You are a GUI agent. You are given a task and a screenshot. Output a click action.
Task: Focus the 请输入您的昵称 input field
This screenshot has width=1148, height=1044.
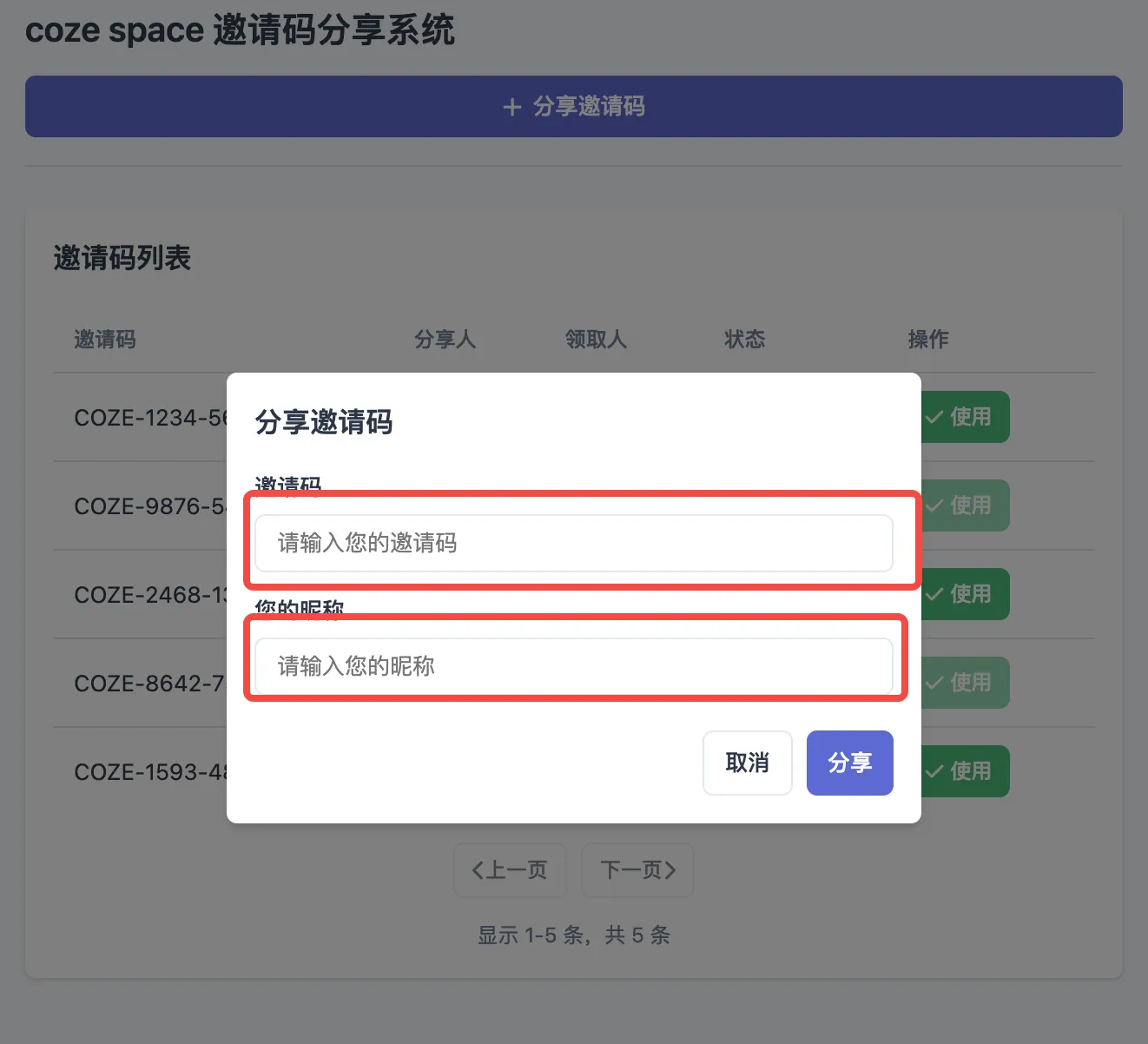(x=574, y=666)
